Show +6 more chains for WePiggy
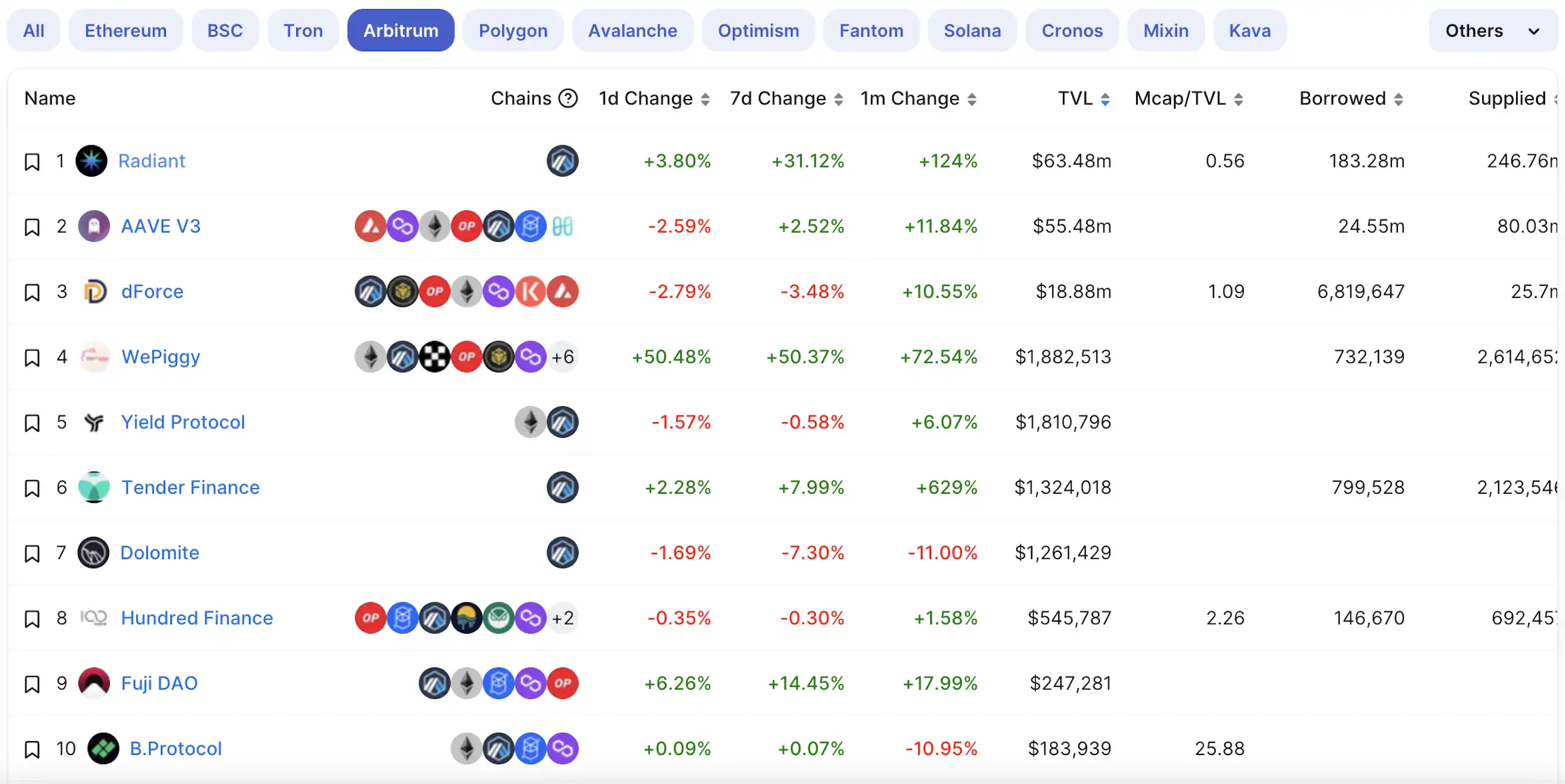The height and width of the screenshot is (784, 1565). [x=562, y=356]
